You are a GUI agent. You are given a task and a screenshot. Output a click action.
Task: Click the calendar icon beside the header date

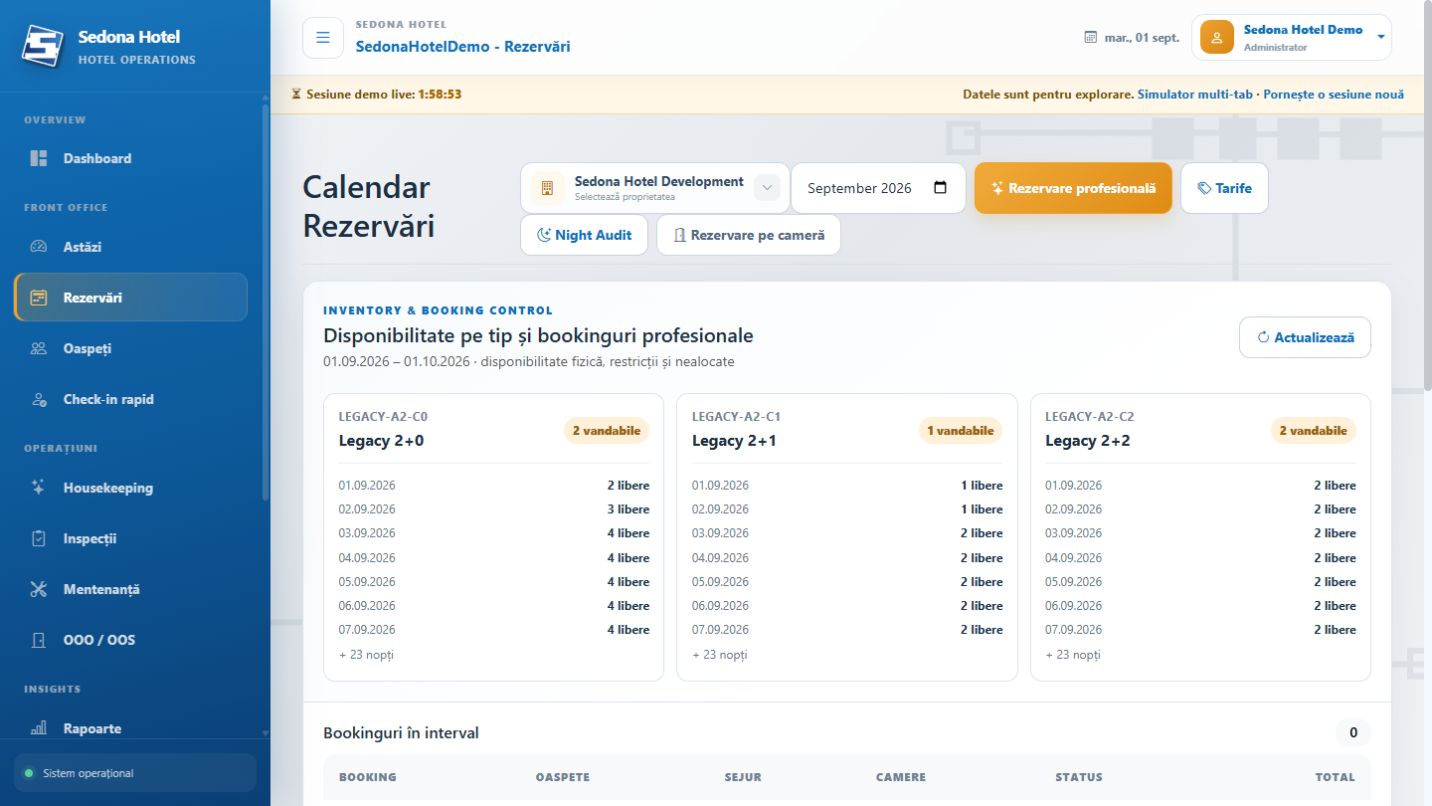pos(1091,38)
